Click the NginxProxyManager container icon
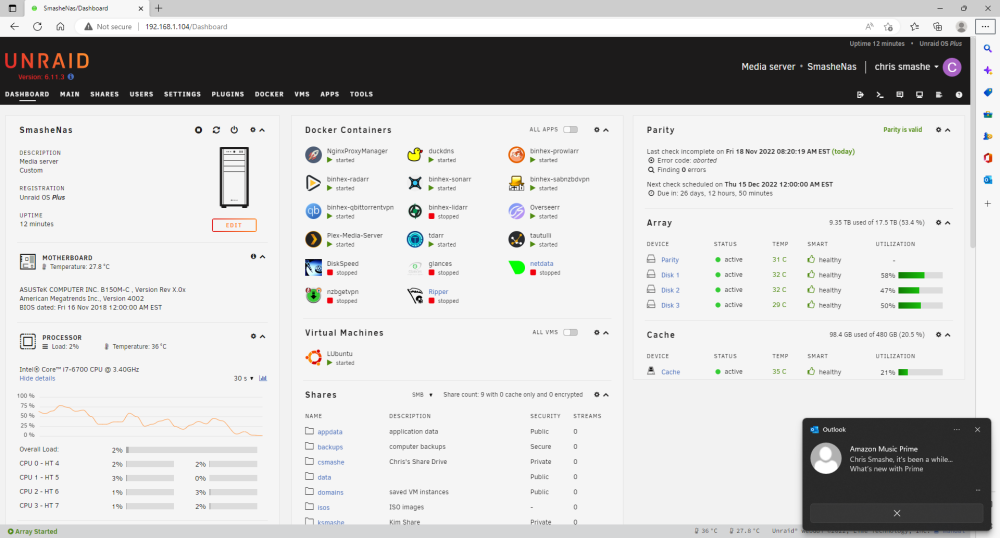 [x=313, y=155]
